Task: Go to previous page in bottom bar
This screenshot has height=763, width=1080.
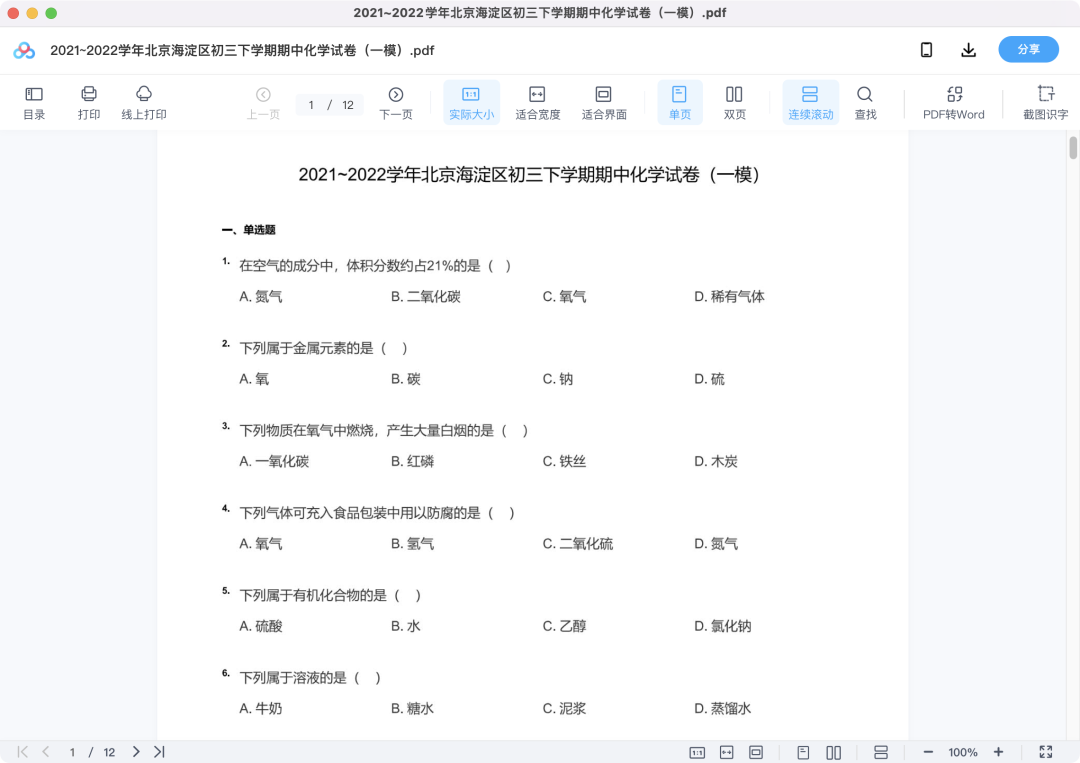Action: [x=45, y=752]
